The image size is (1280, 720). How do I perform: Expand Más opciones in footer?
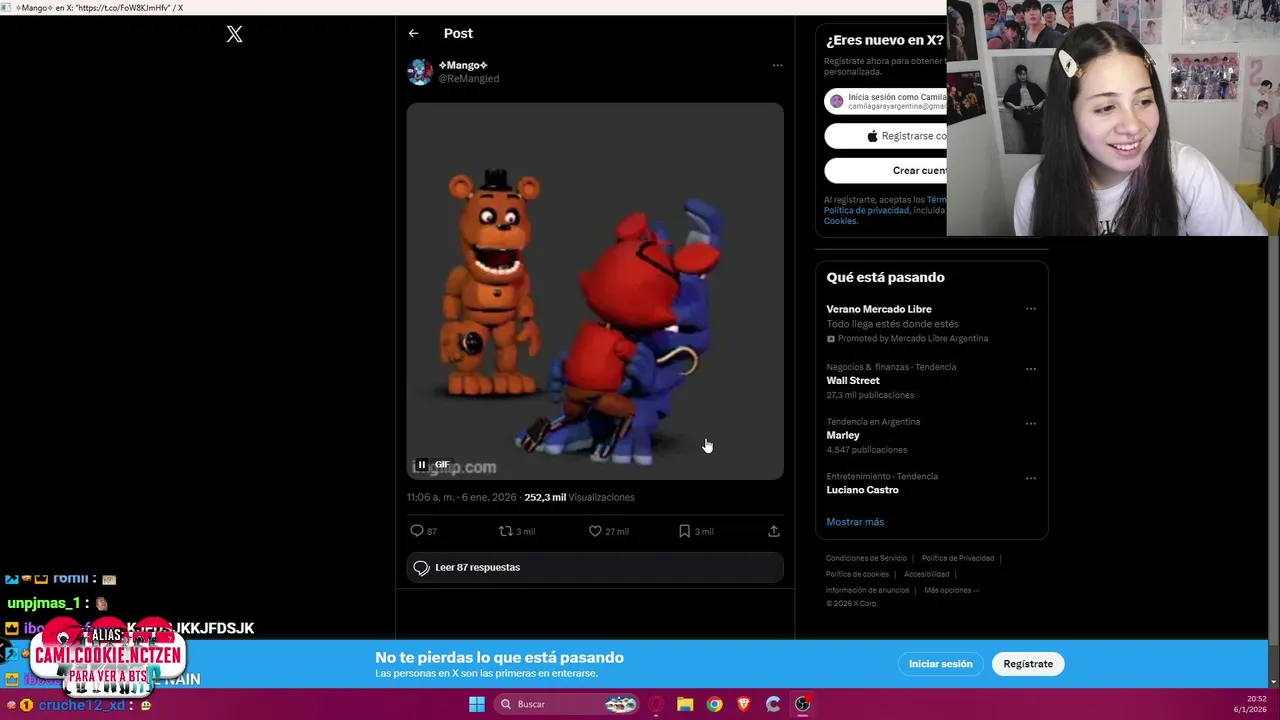tap(952, 590)
